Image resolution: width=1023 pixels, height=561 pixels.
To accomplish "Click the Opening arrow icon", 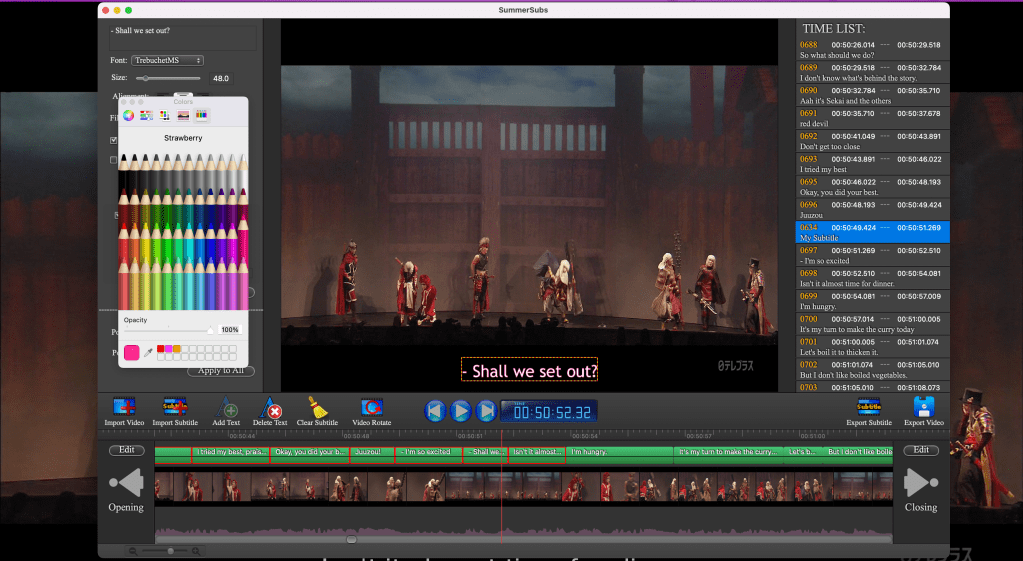I will (127, 483).
